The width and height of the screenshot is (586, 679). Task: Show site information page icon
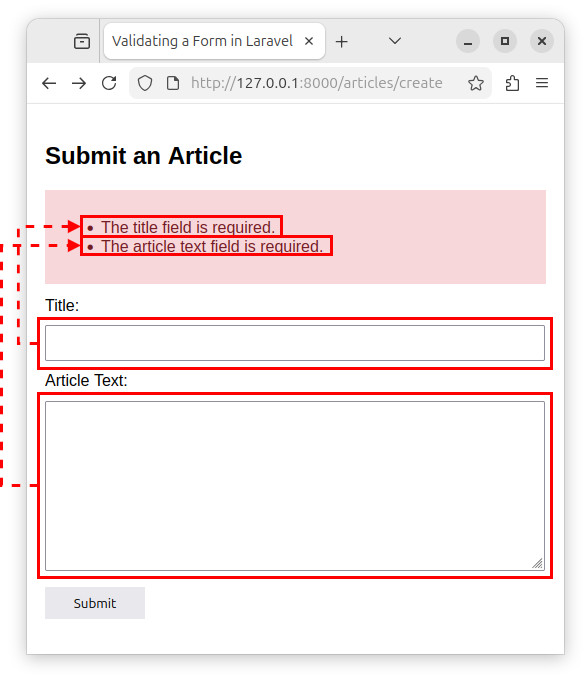coord(173,83)
